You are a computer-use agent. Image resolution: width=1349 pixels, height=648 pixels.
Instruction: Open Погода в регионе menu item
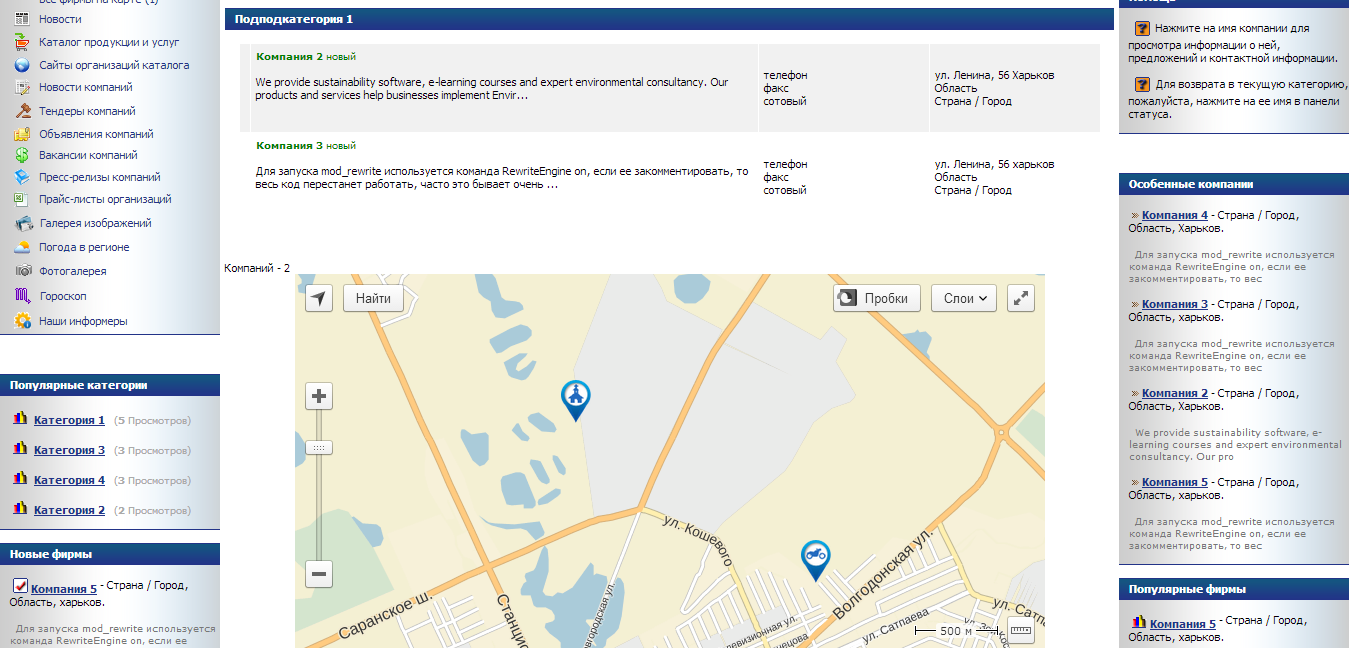(84, 247)
